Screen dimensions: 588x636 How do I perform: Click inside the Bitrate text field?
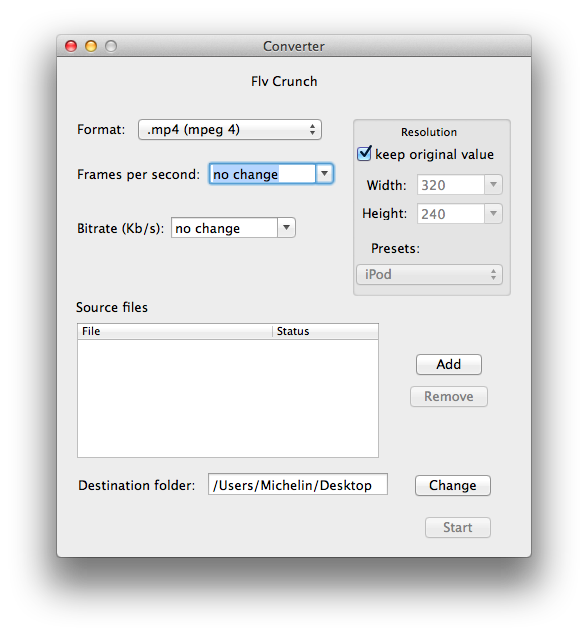pyautogui.click(x=224, y=228)
